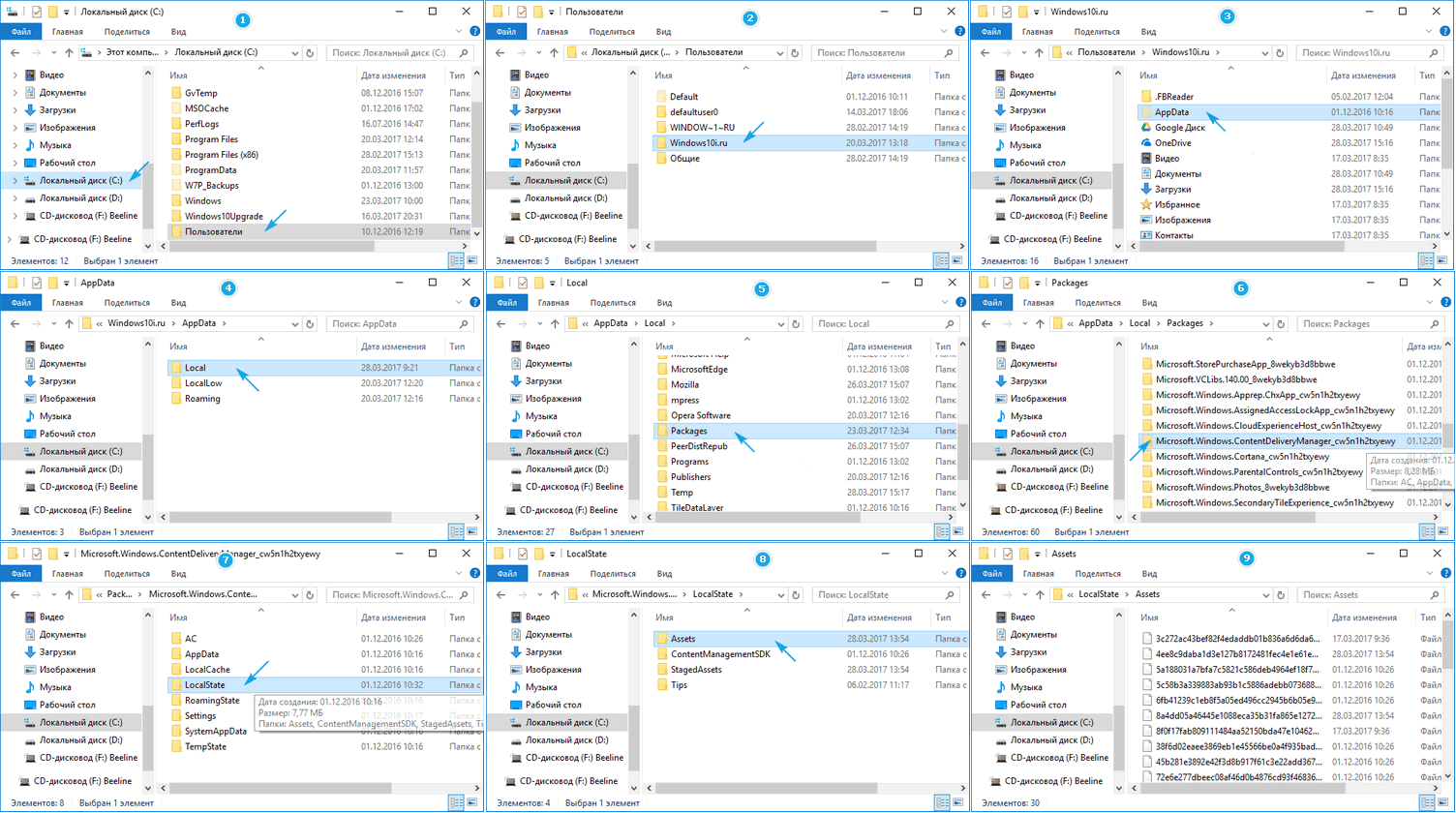Select Assets folder in LocalState window list
Viewport: 1456px width, 813px height.
(682, 639)
